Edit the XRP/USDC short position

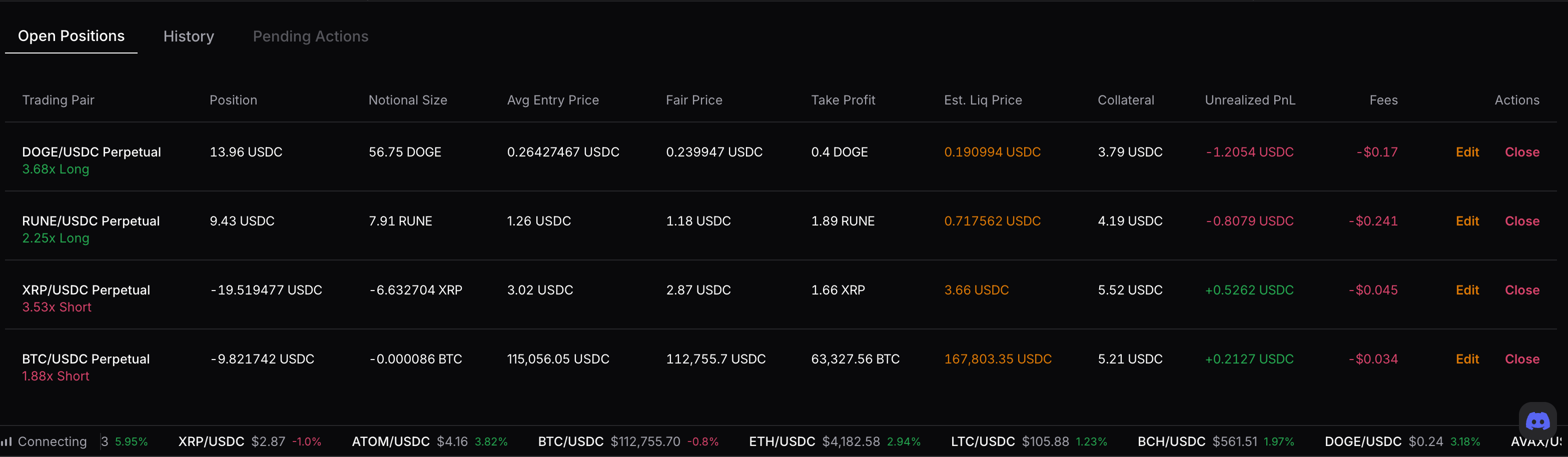(1467, 290)
